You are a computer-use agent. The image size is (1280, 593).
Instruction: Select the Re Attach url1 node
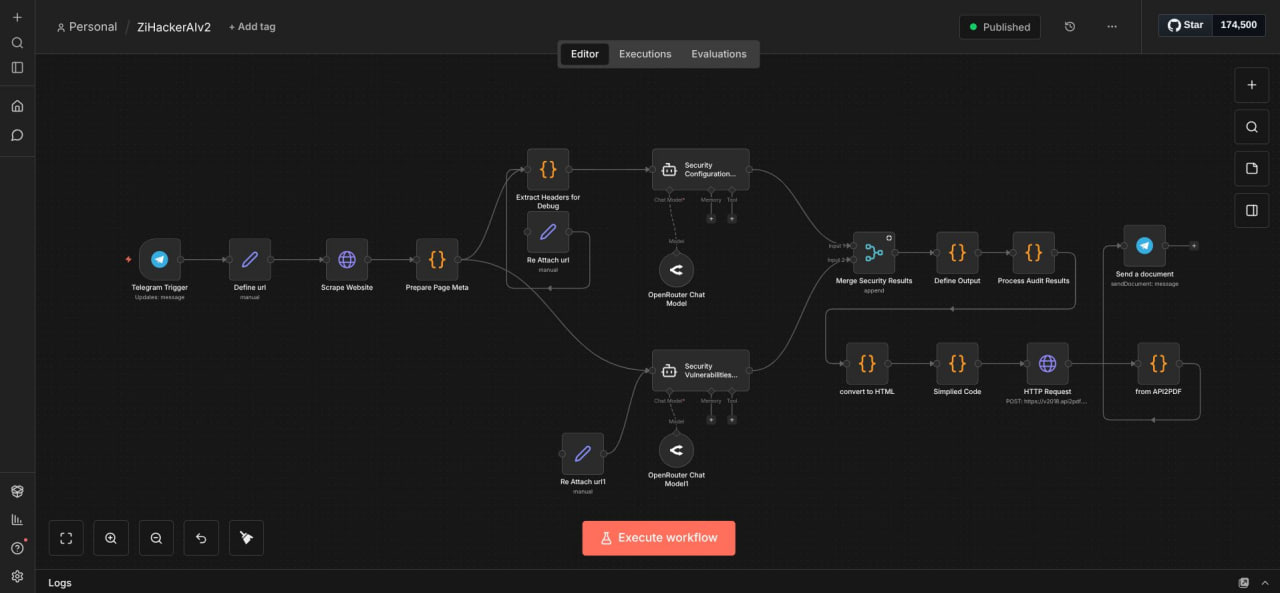coord(583,454)
